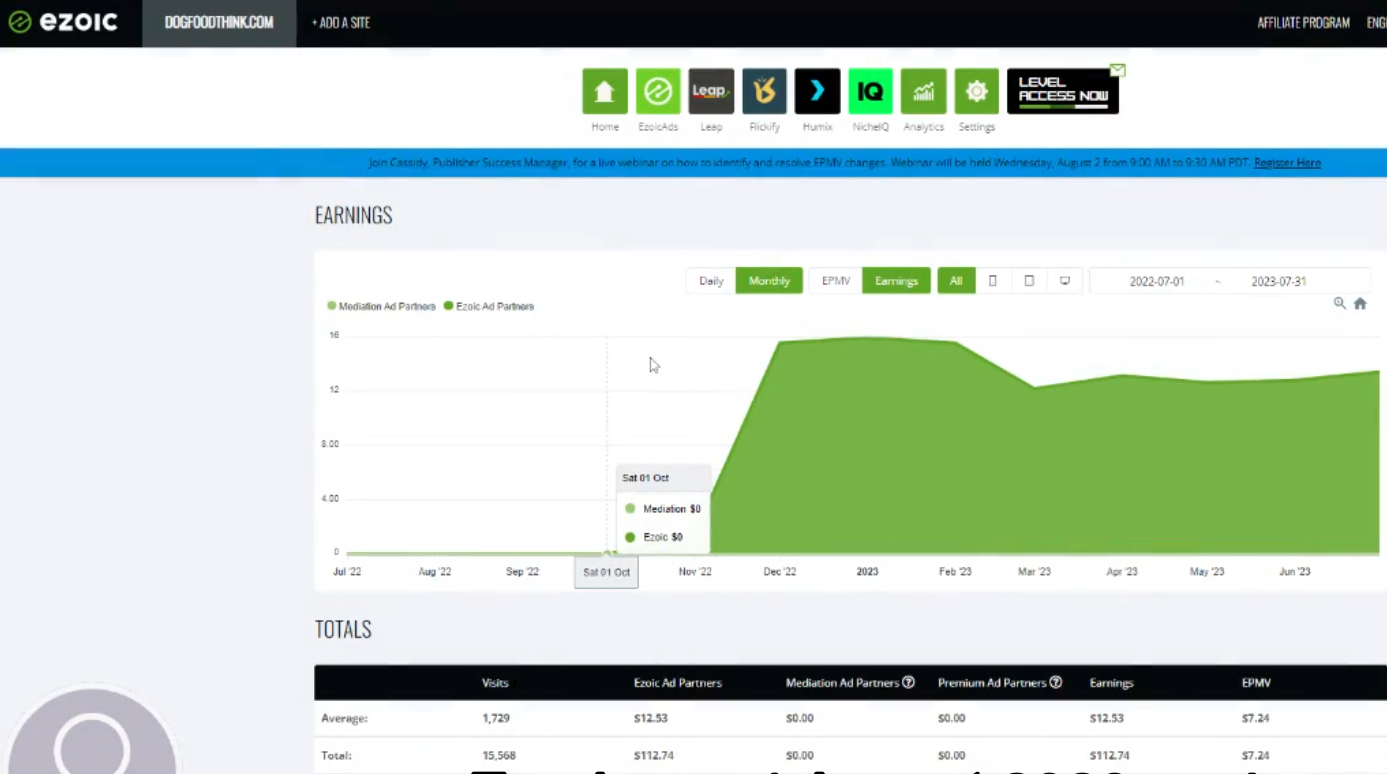Switch chart to Daily view

pyautogui.click(x=711, y=281)
